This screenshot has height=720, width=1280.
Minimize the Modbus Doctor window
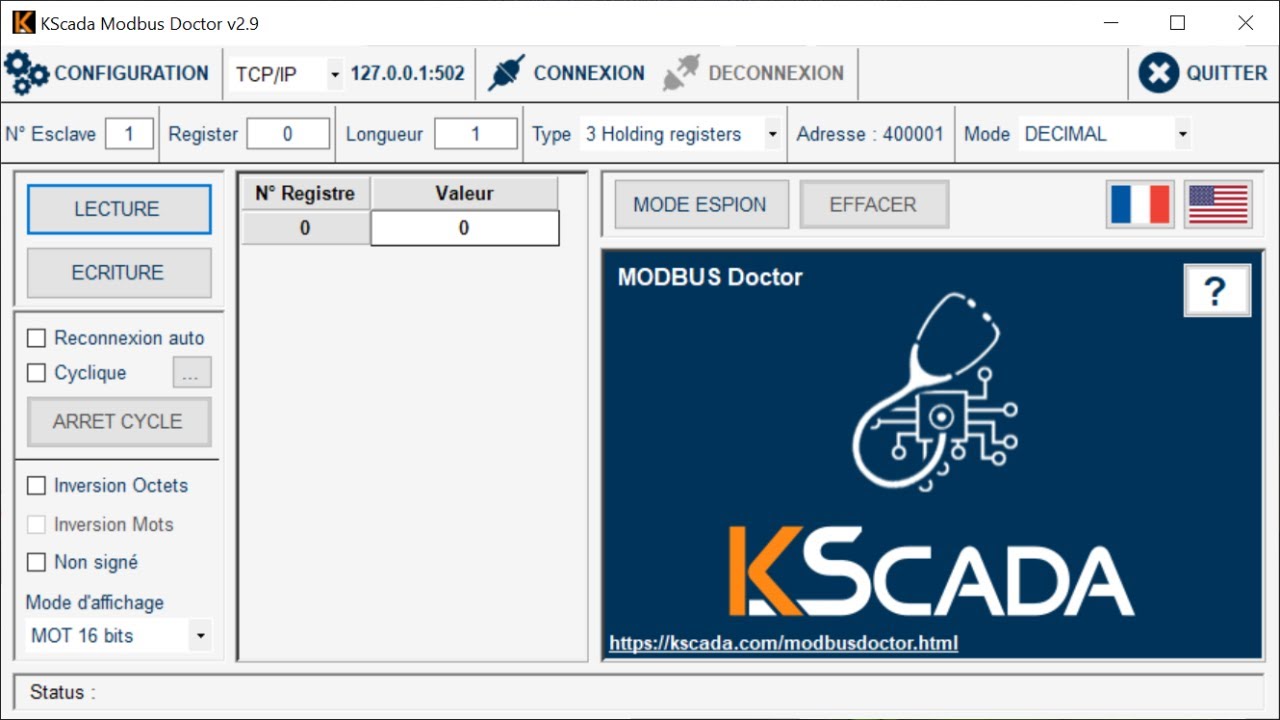[x=1110, y=23]
